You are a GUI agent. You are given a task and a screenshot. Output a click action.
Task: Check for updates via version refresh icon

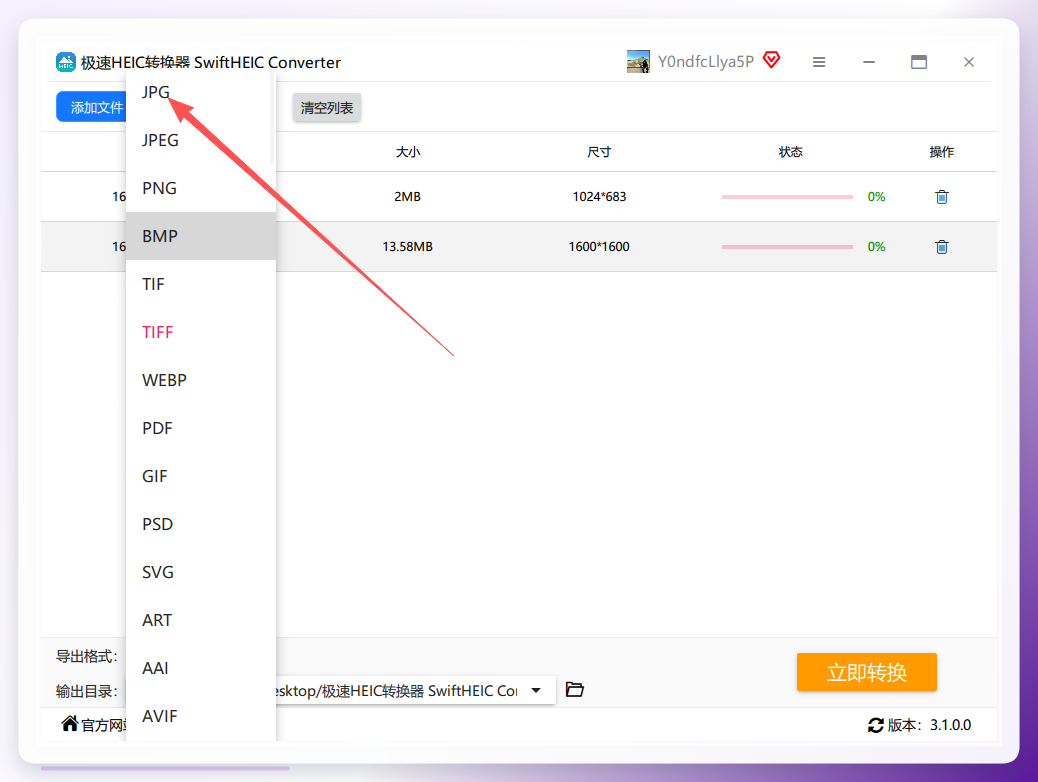[876, 725]
